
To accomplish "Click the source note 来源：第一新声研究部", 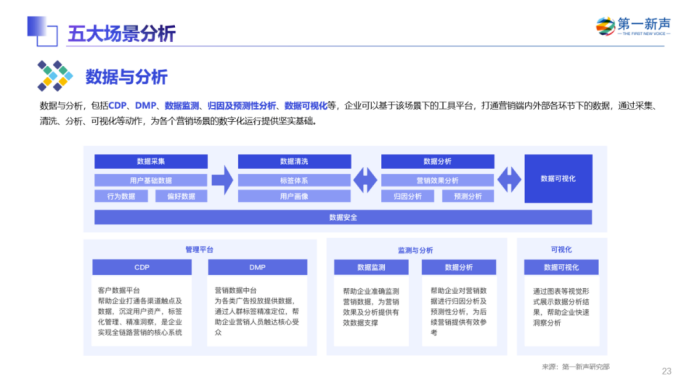I will click(576, 366).
